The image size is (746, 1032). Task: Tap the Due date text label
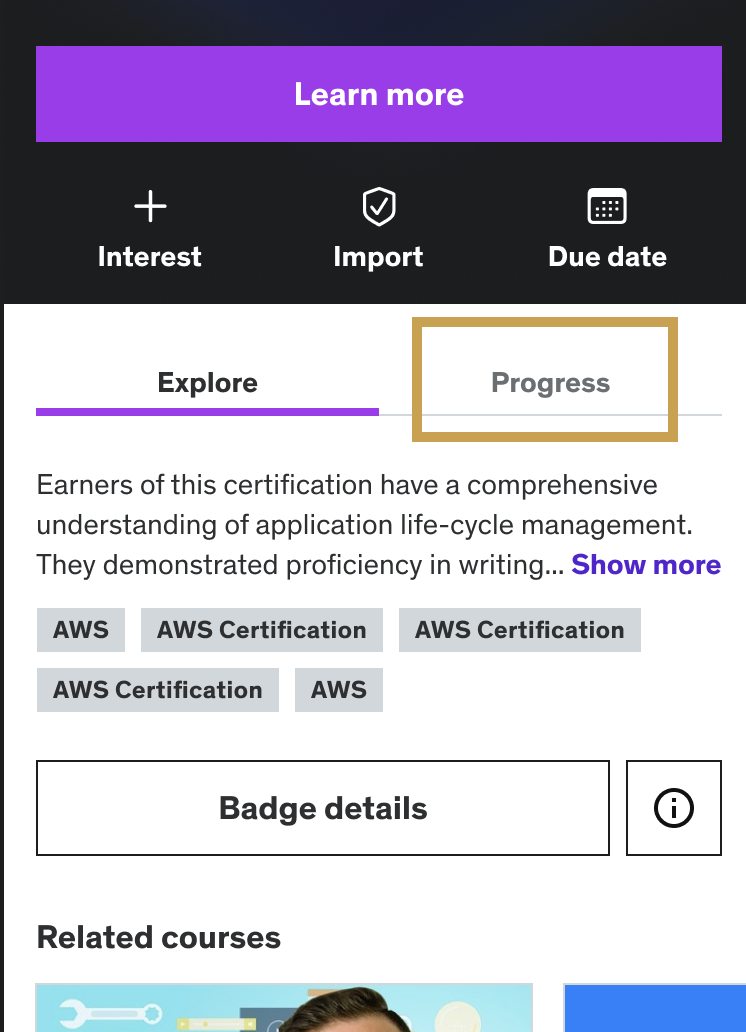[607, 257]
